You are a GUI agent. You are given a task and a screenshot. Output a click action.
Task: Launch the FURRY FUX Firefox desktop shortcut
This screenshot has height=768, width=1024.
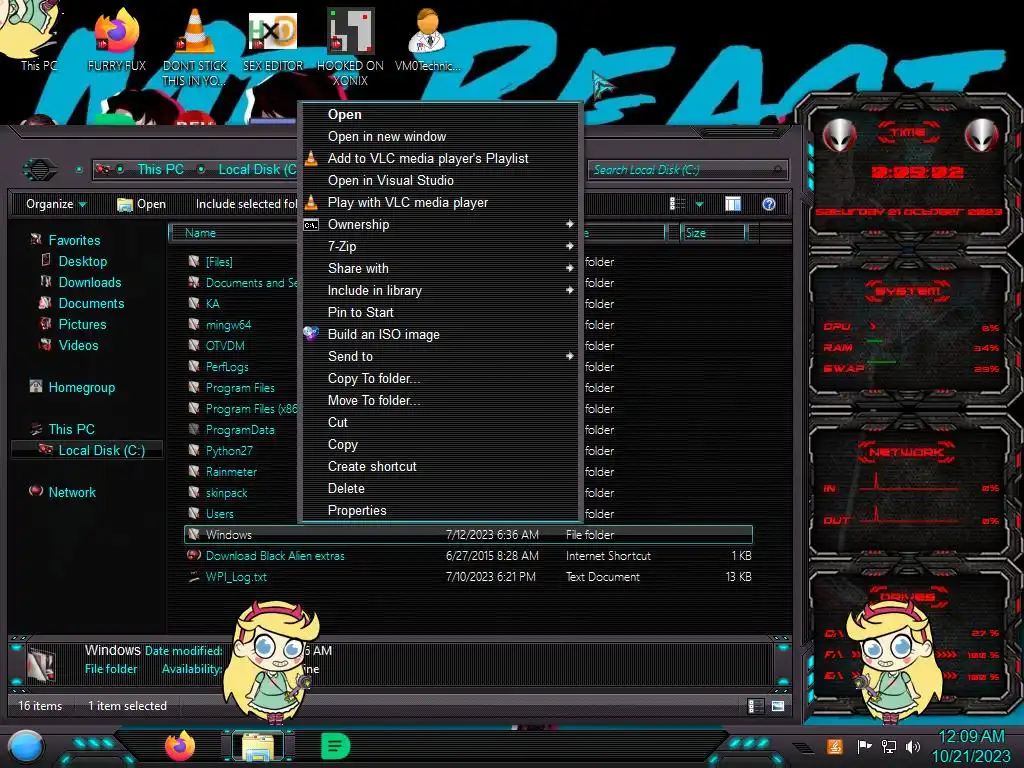pos(117,39)
